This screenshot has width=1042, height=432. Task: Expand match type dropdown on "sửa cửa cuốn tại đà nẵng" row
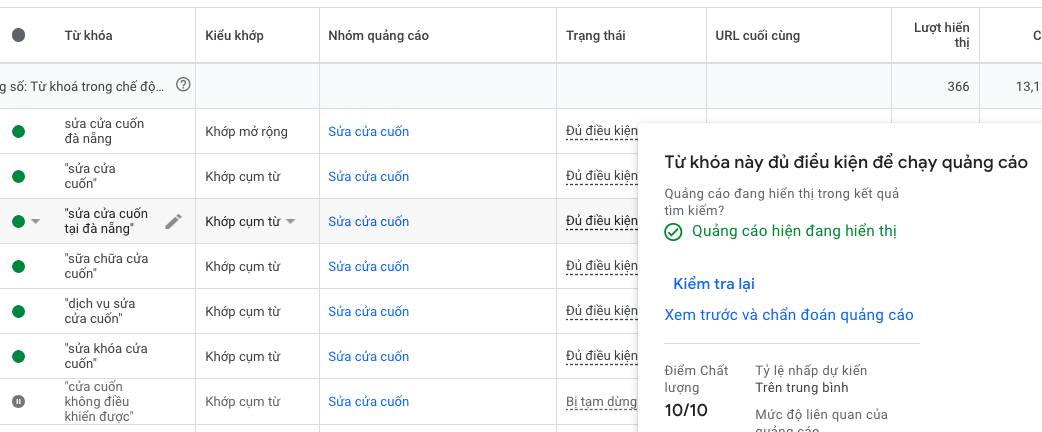coord(291,221)
